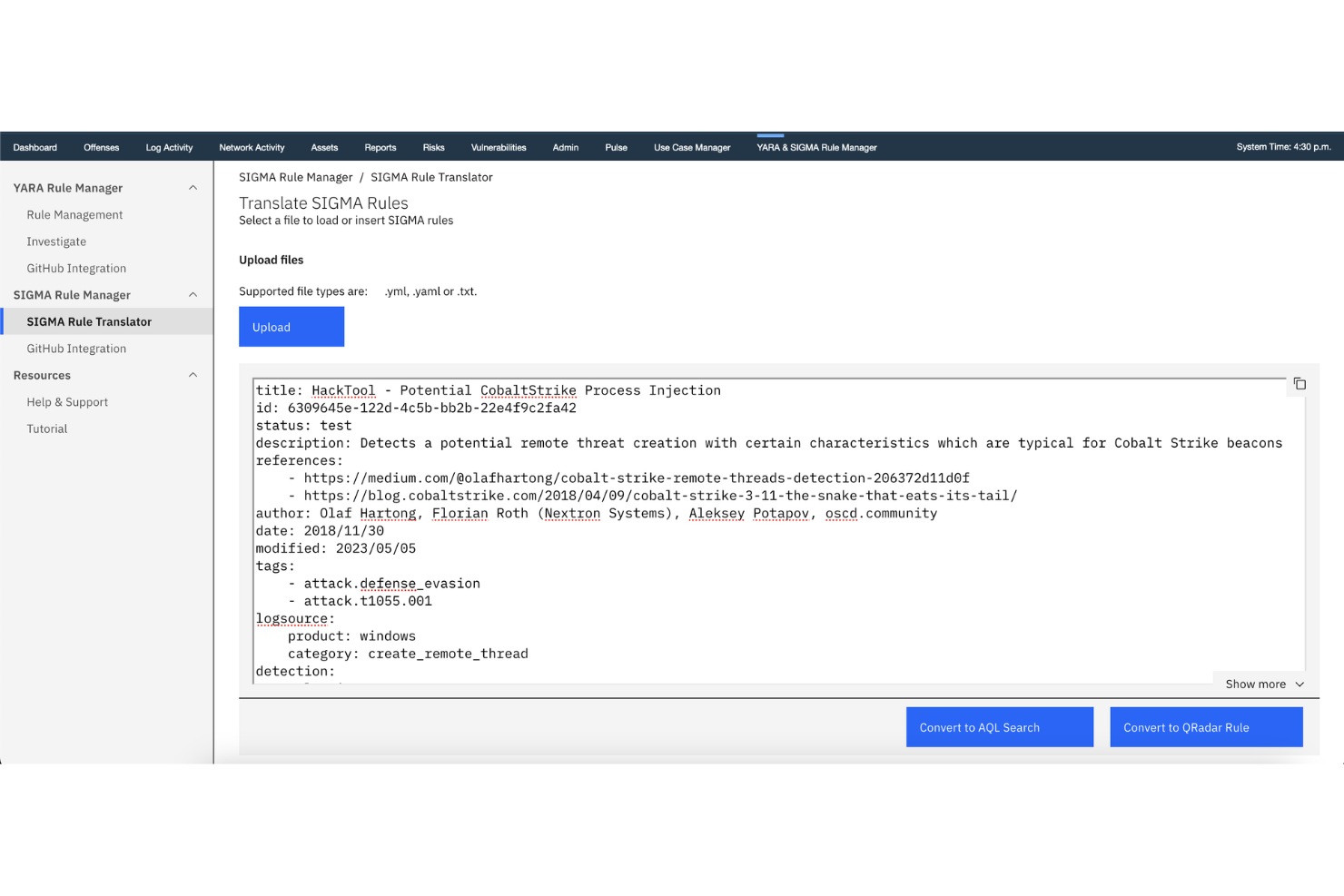Viewport: 1344px width, 896px height.
Task: Open the Use Case Manager tab
Action: [x=692, y=146]
